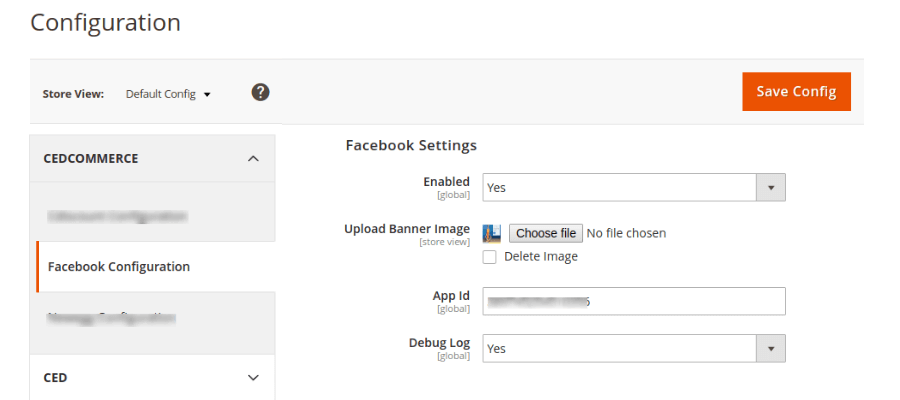Click the Delete Image label

tap(541, 257)
